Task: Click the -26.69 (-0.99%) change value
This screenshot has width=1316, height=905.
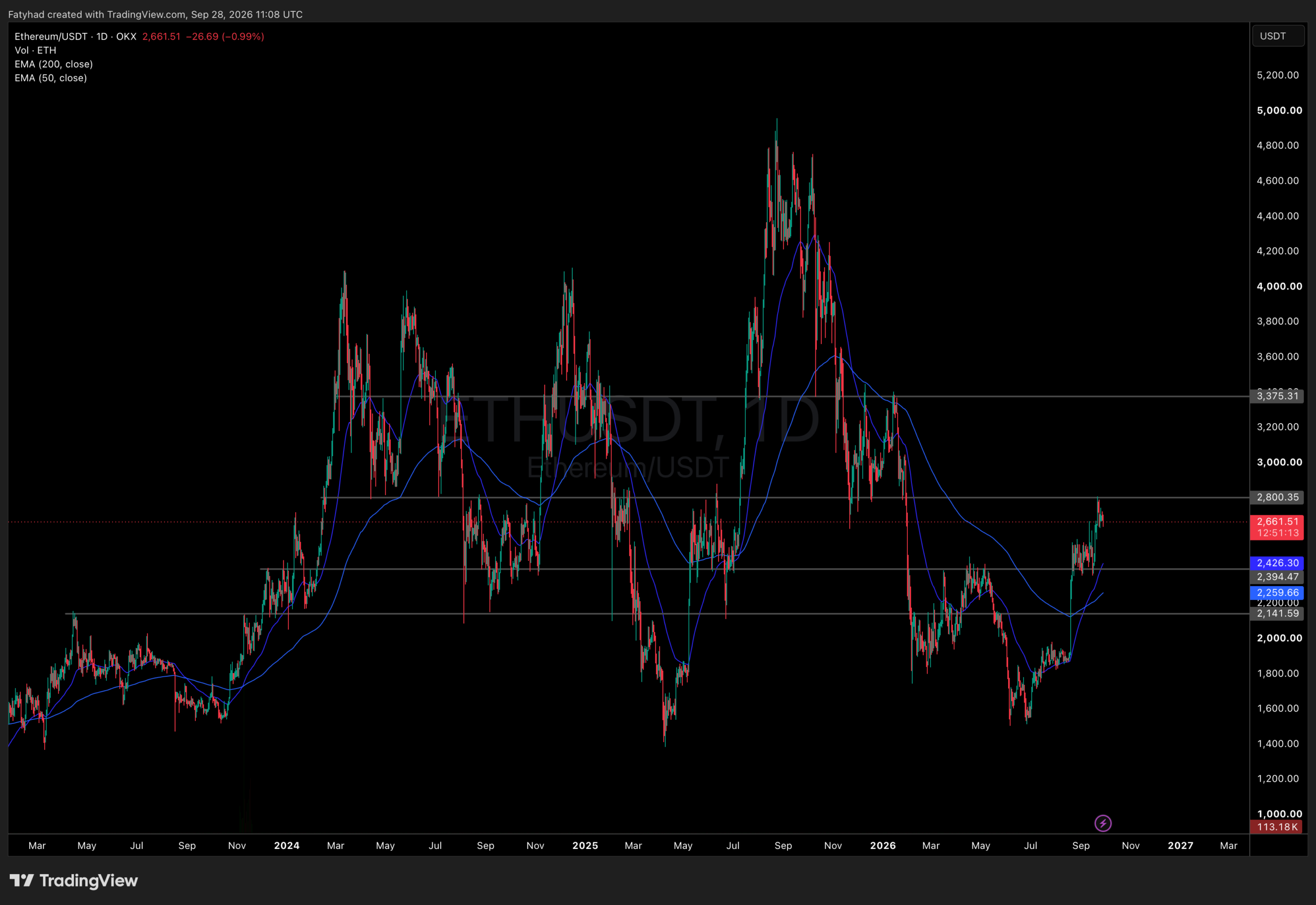Action: pyautogui.click(x=225, y=37)
